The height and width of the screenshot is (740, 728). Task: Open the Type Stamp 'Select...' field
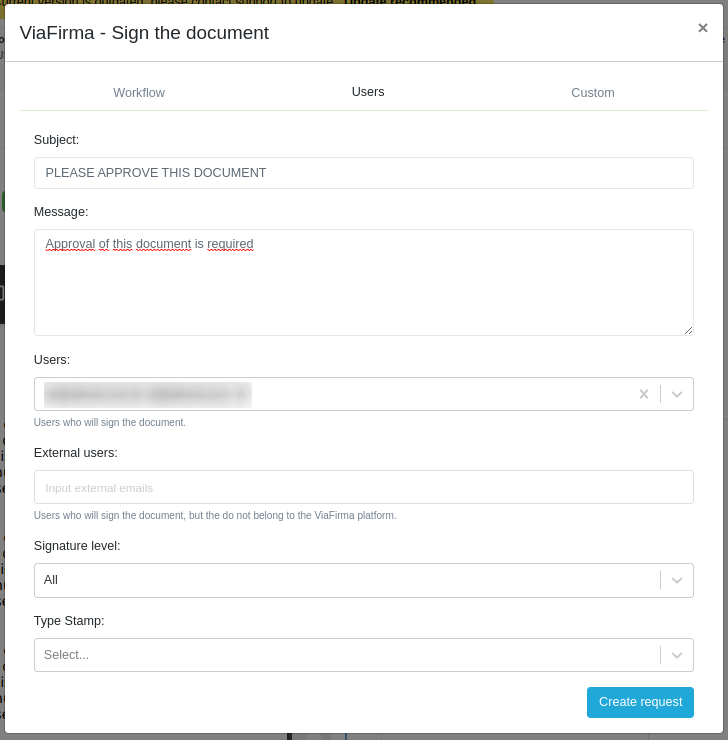(x=345, y=655)
